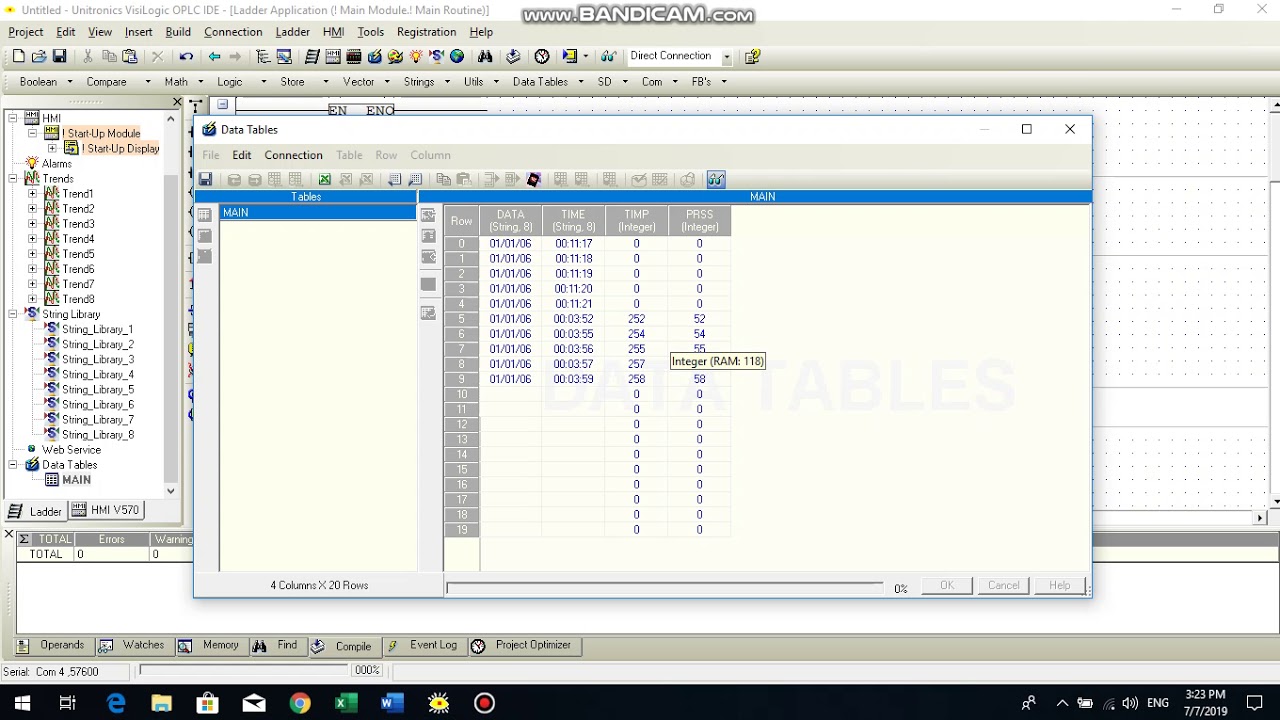Viewport: 1280px width, 720px height.
Task: Toggle online test glasses in main toolbar
Action: pyautogui.click(x=608, y=56)
